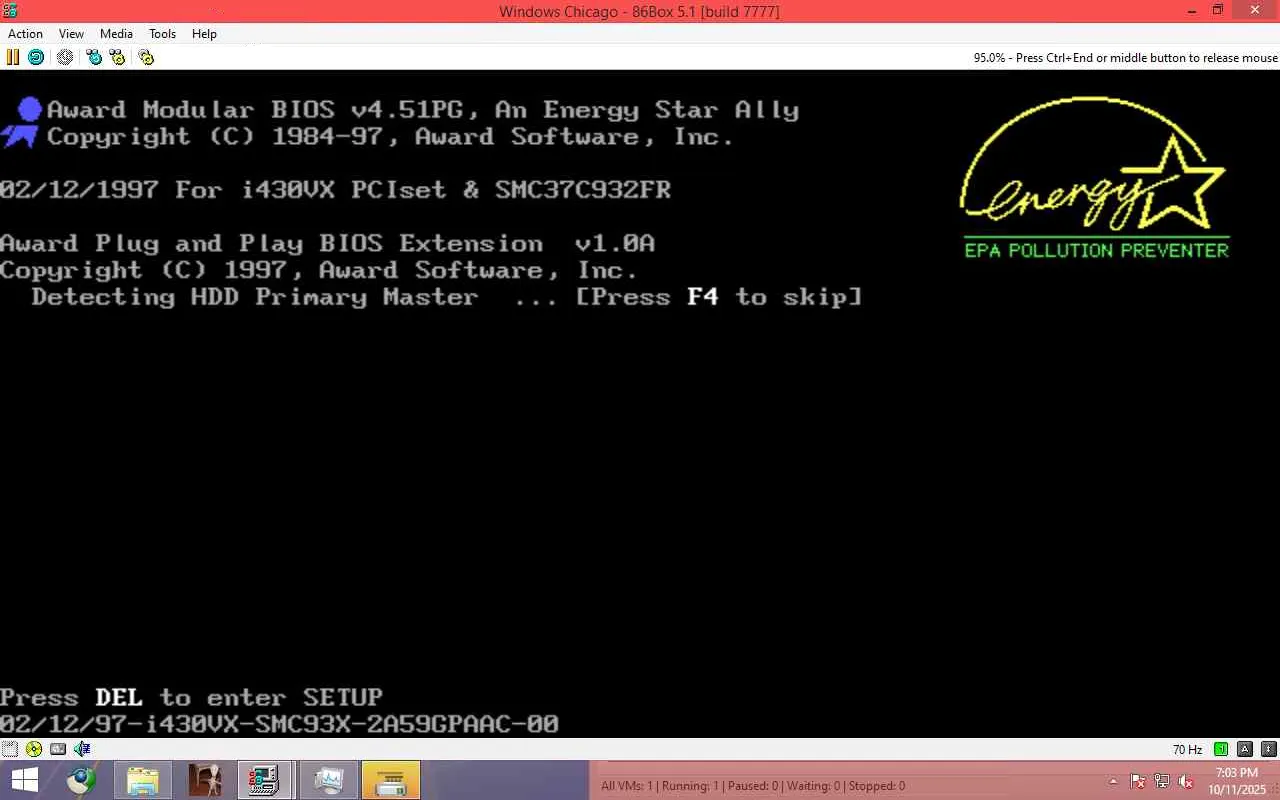The width and height of the screenshot is (1280, 800).
Task: Click the CD-ROM disc status bar icon
Action: [x=34, y=749]
